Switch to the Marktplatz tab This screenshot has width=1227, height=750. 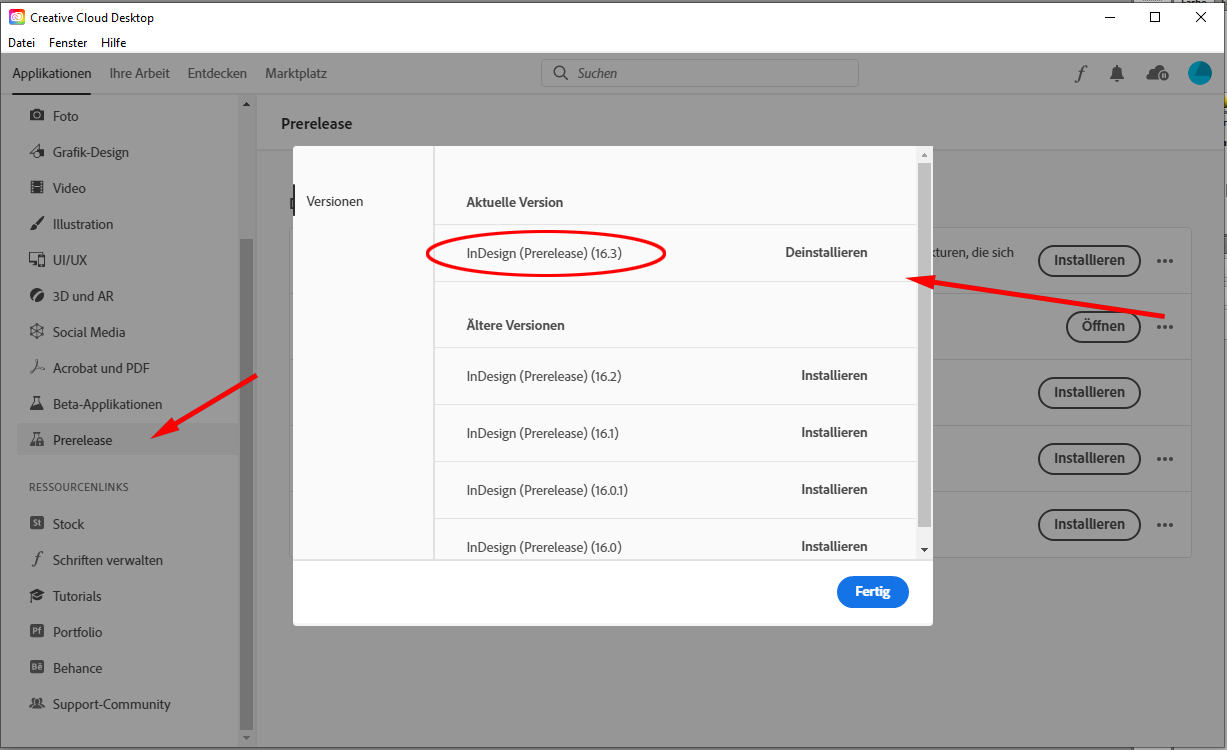[296, 73]
